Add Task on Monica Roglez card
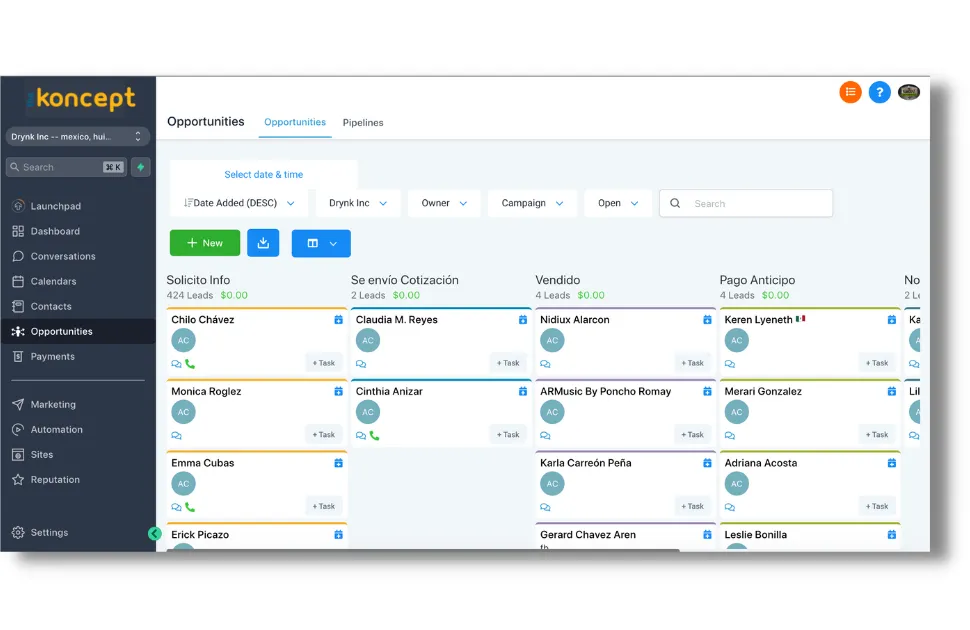This screenshot has width=970, height=630. (x=324, y=435)
